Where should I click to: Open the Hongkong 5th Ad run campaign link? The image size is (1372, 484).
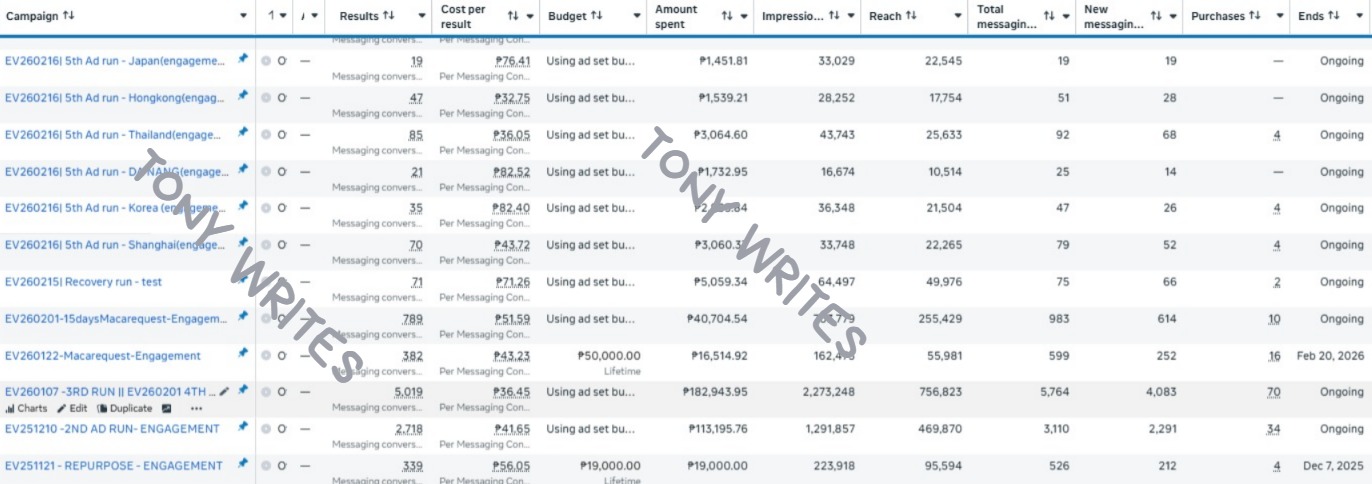(x=116, y=98)
